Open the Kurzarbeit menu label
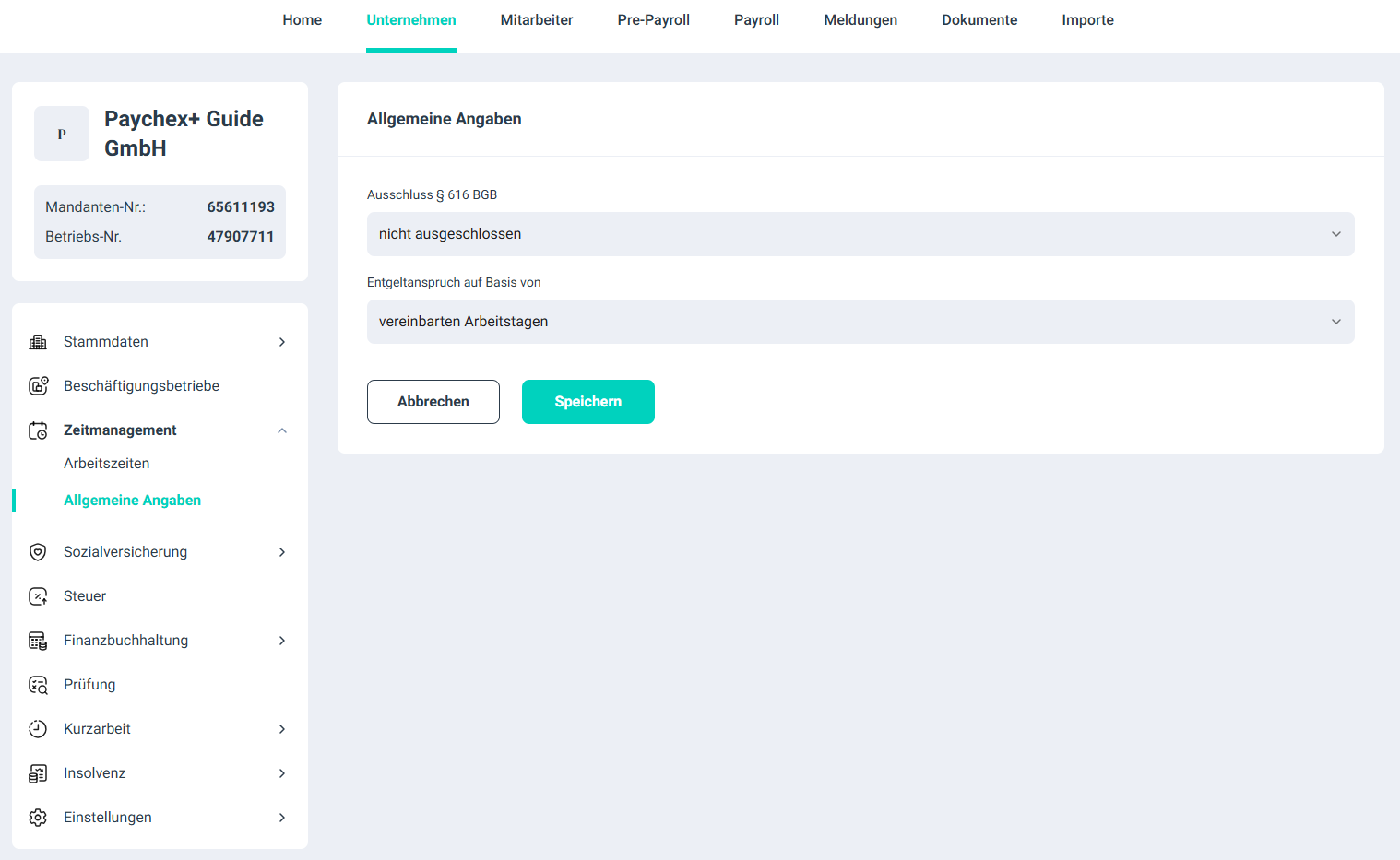Screen dimensions: 1400x860 (97, 729)
